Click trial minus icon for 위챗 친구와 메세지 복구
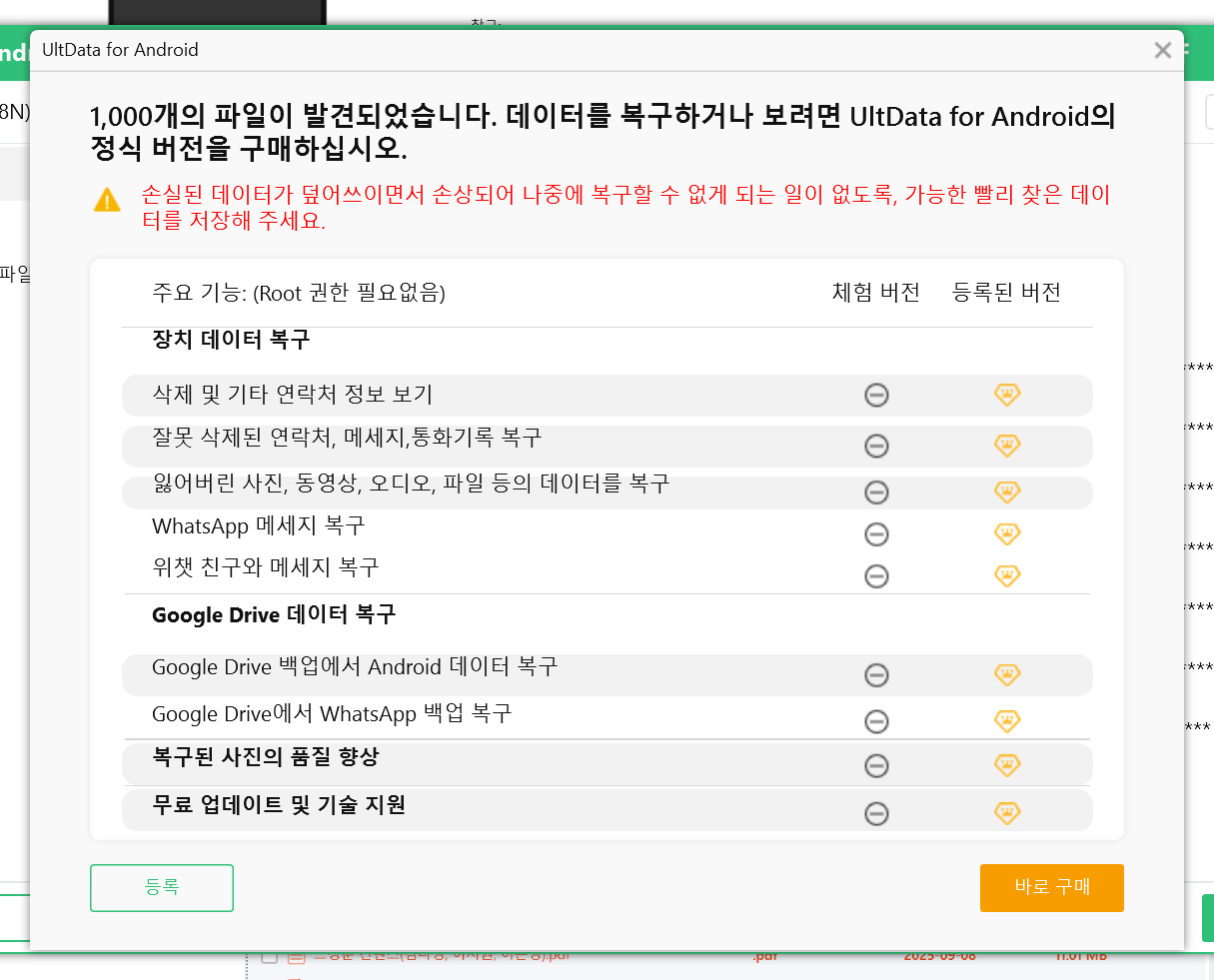The image size is (1214, 980). (876, 576)
